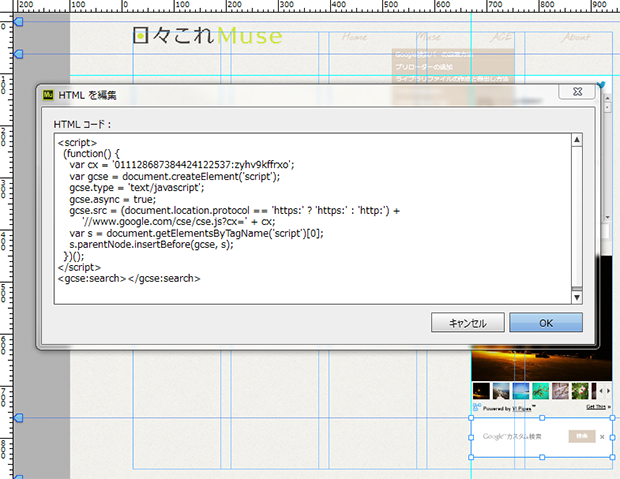Click the gallery next (right) arrow
The height and width of the screenshot is (479, 620).
point(609,391)
